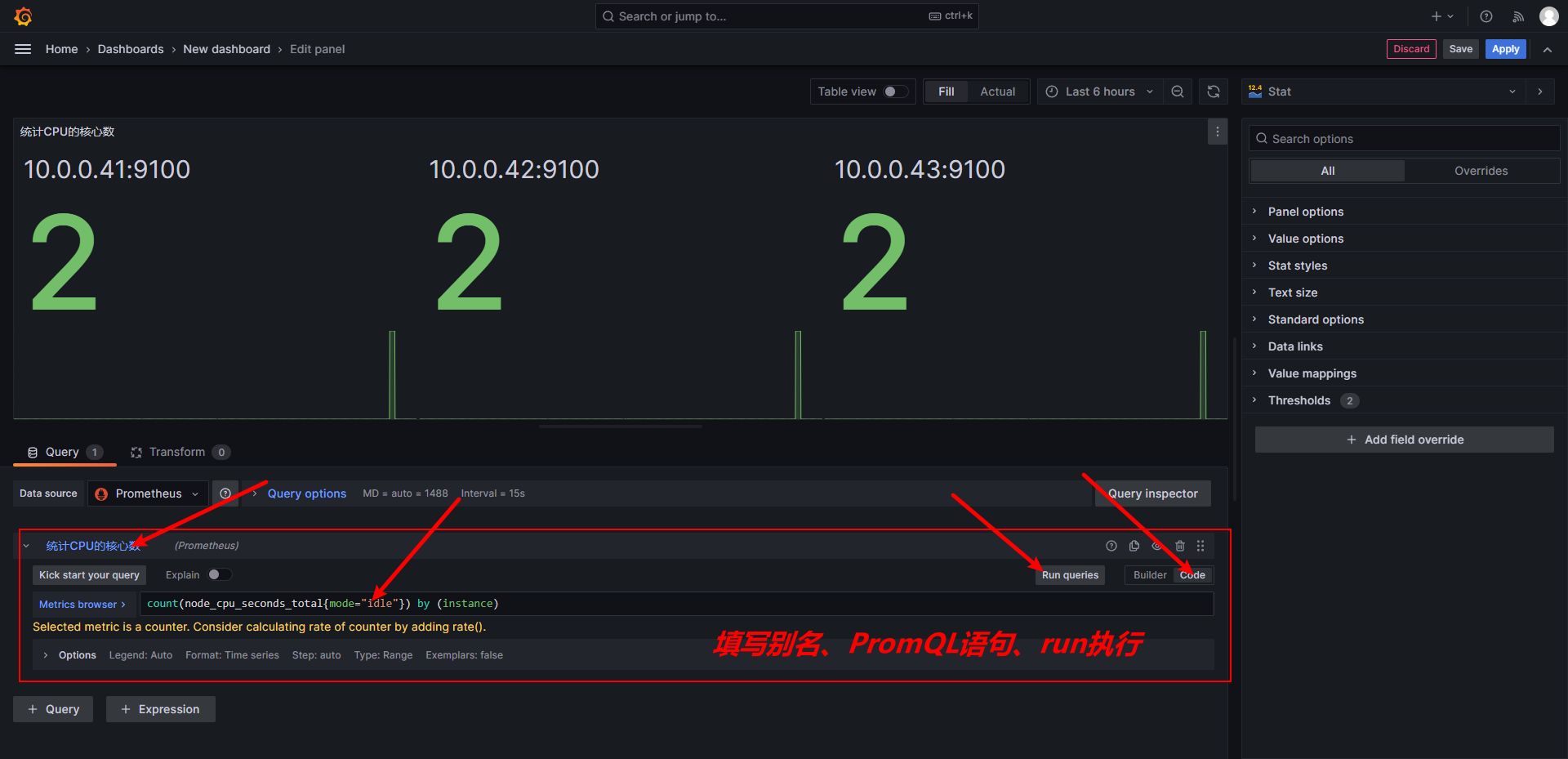Select the Fill display mode
This screenshot has width=1568, height=759.
pyautogui.click(x=947, y=92)
